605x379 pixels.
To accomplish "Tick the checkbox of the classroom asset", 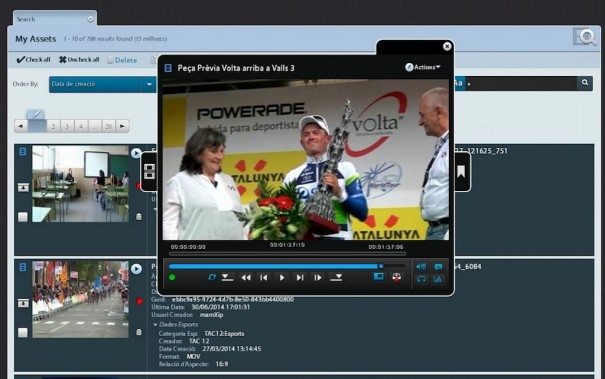I will pos(23,217).
